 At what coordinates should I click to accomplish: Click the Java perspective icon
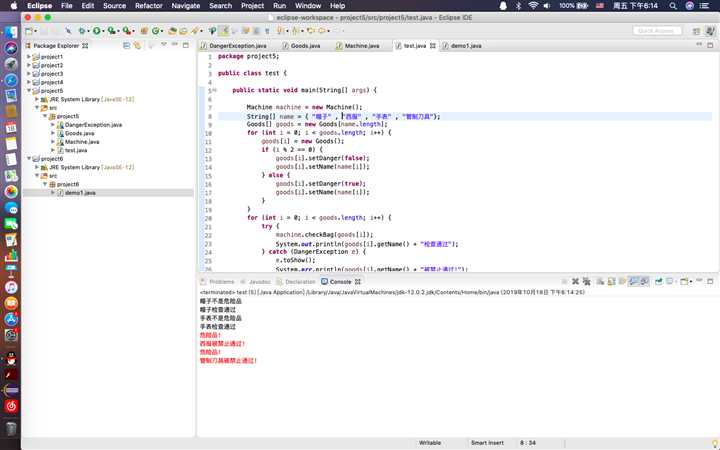pyautogui.click(x=710, y=31)
